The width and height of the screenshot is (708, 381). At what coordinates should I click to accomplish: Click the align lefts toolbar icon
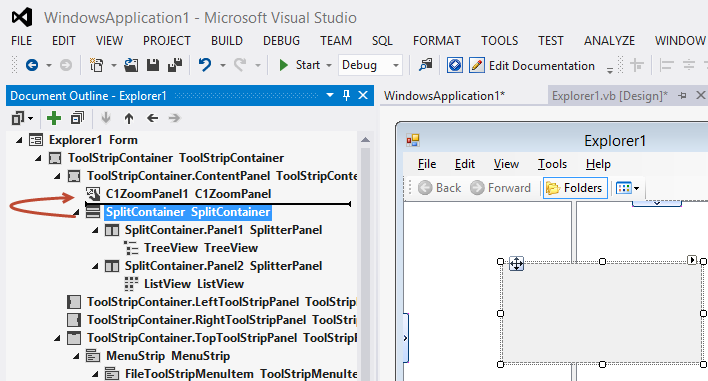(x=666, y=65)
